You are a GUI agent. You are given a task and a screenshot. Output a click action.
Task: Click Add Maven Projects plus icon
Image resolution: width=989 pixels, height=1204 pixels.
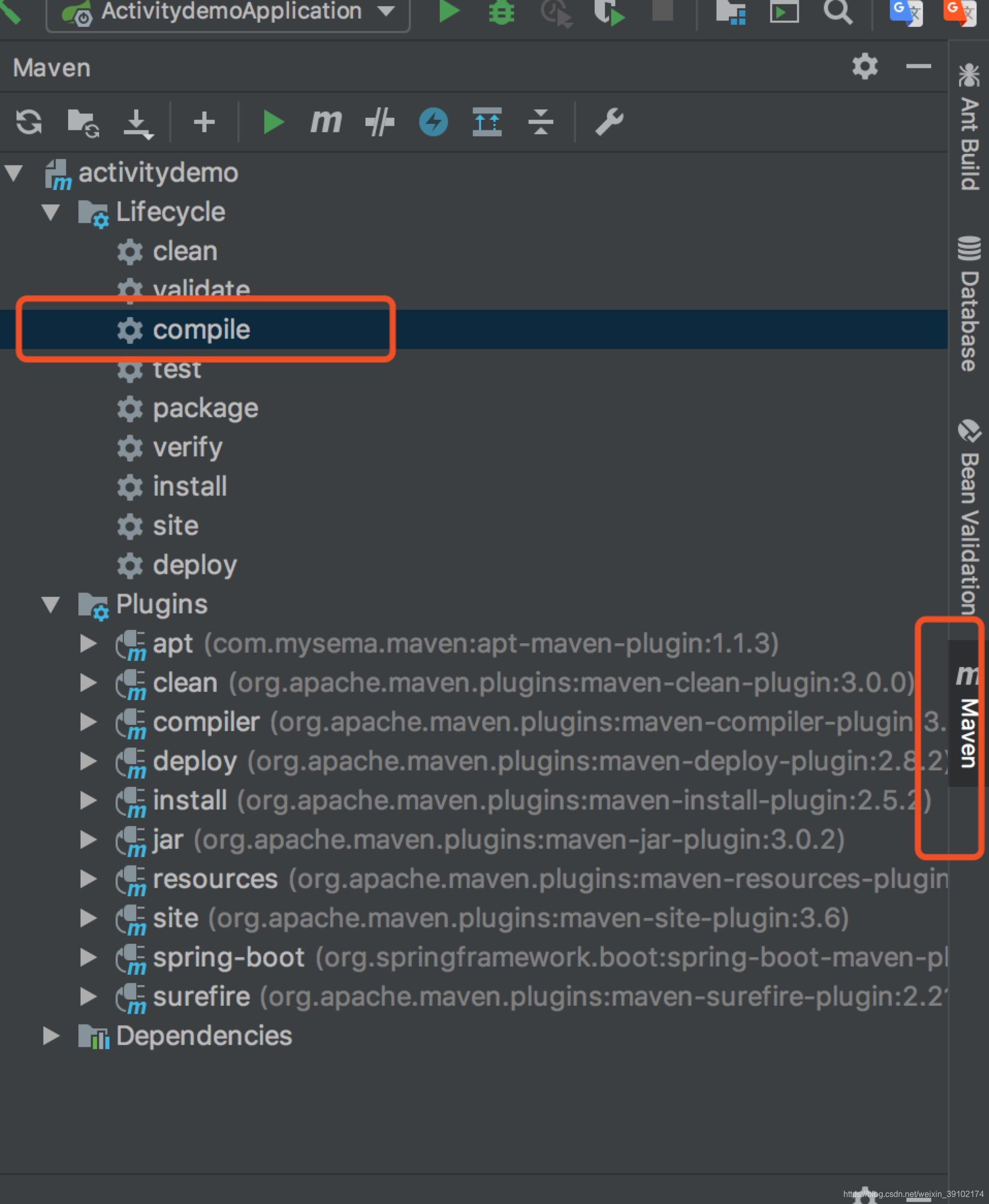(204, 122)
